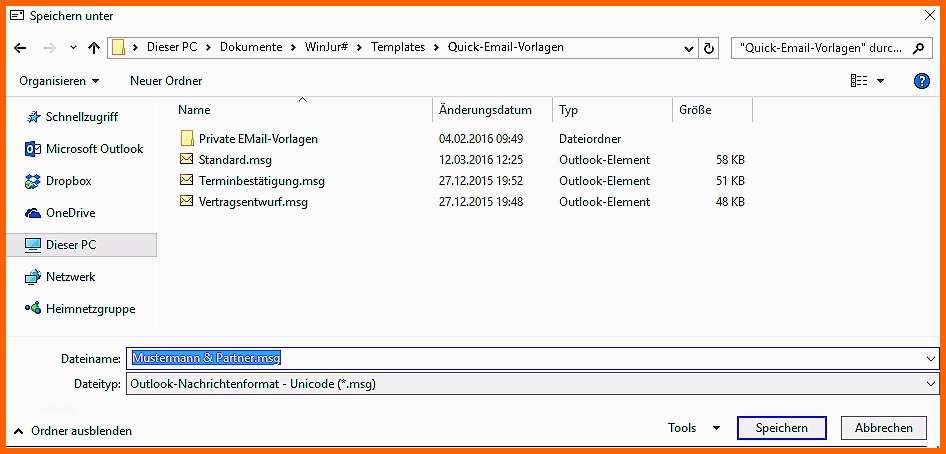Select Netzwerk in the sidebar

tap(71, 277)
